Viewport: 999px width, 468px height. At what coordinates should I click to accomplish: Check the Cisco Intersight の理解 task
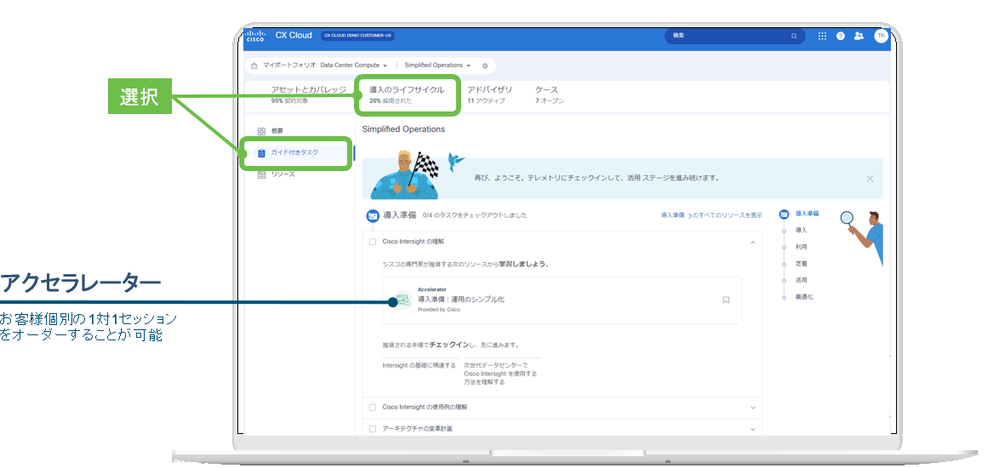pos(373,242)
